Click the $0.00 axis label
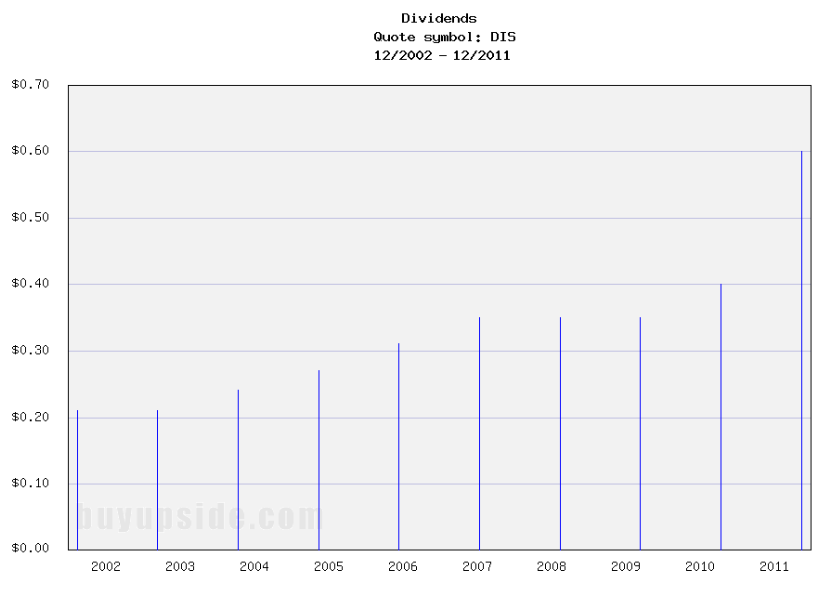The image size is (826, 591). pos(30,548)
